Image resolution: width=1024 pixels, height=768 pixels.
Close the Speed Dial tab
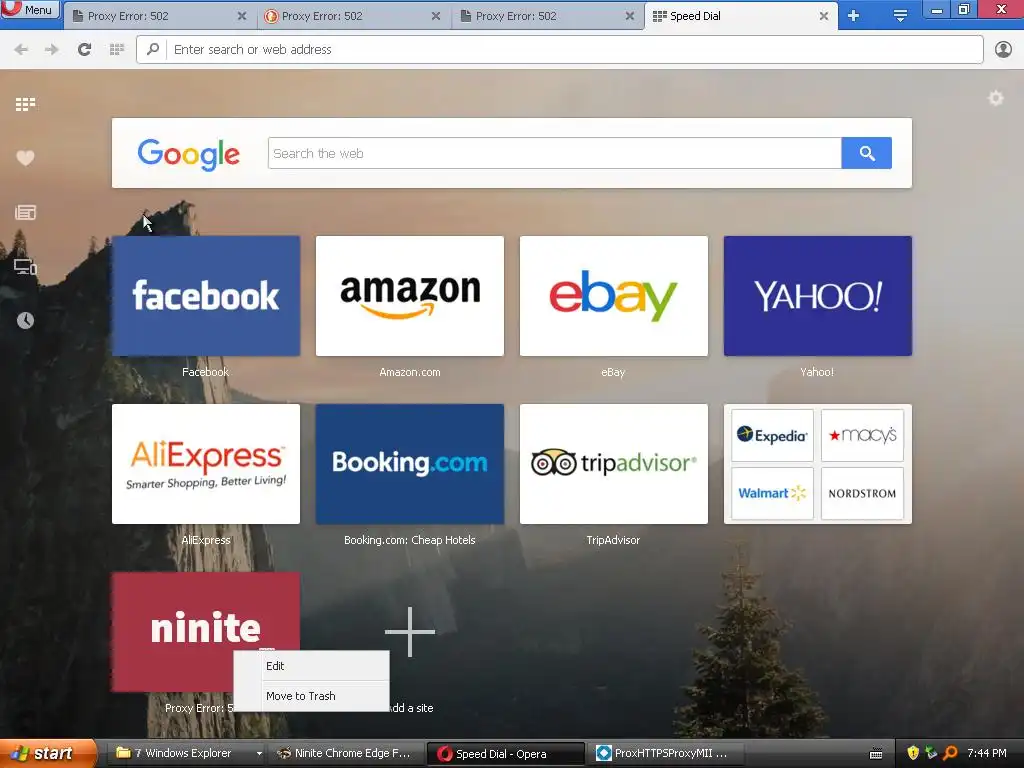coord(824,16)
